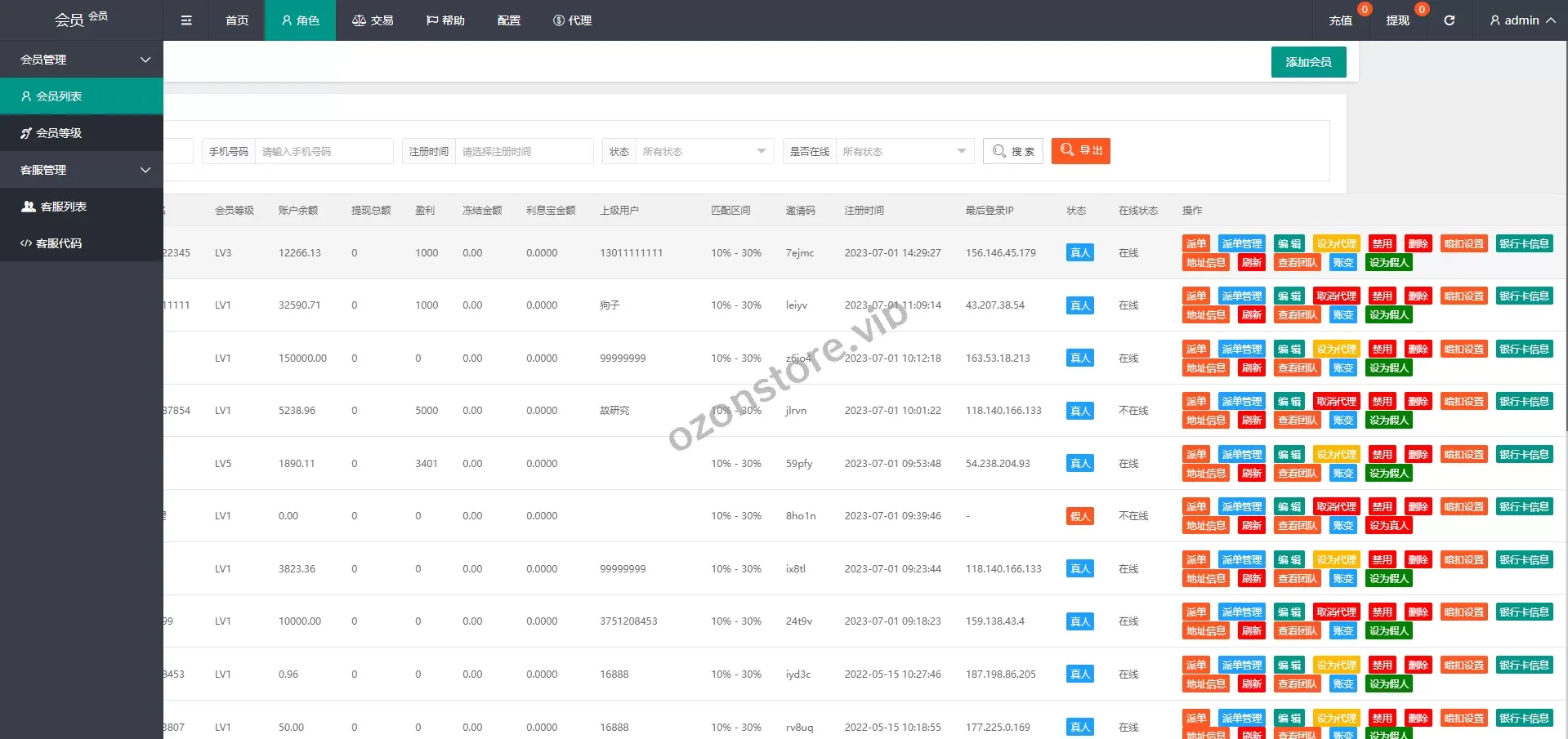Click the 添加会员 button
This screenshot has height=739, width=1568.
click(x=1308, y=62)
